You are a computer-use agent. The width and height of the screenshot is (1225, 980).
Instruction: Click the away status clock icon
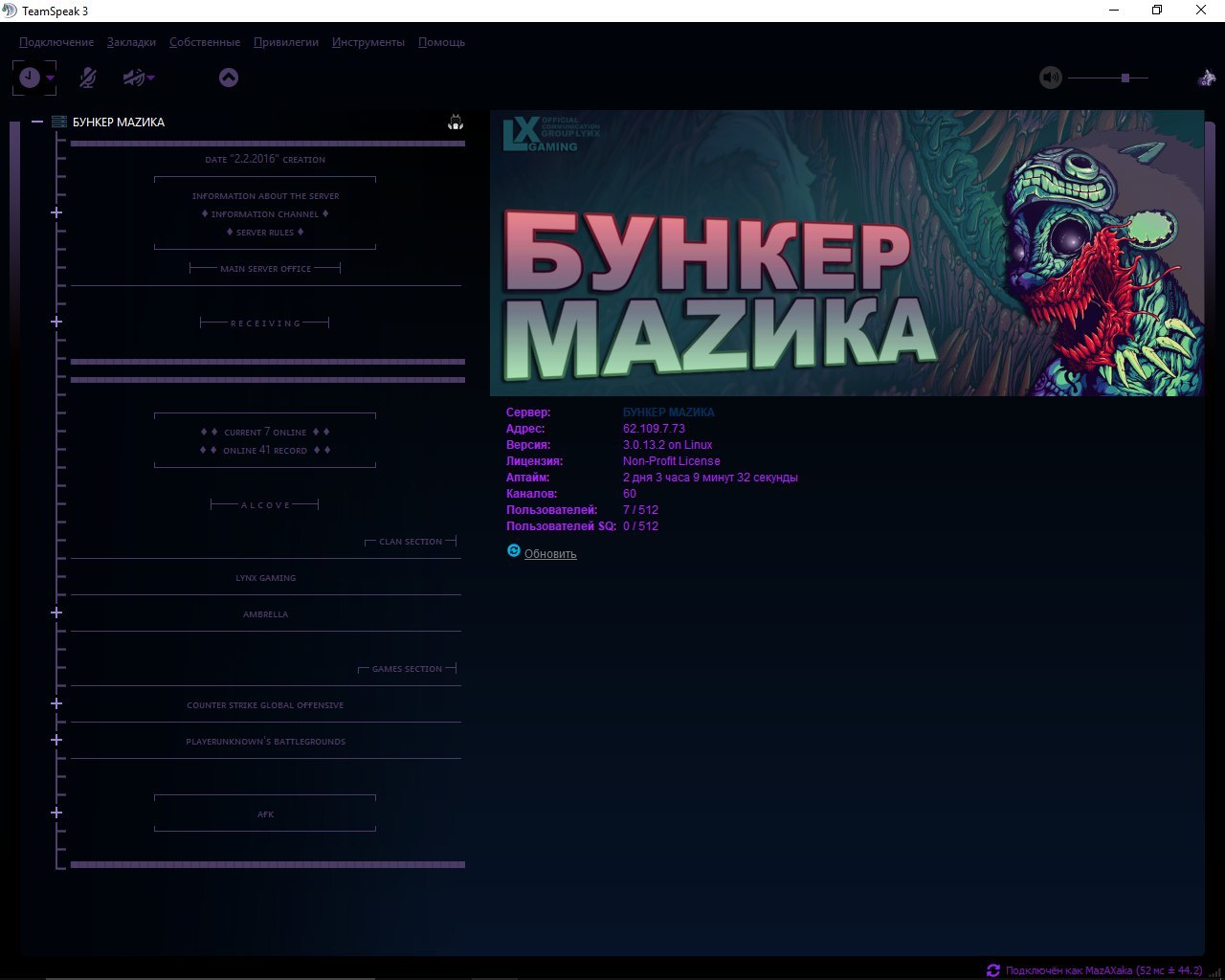point(30,78)
